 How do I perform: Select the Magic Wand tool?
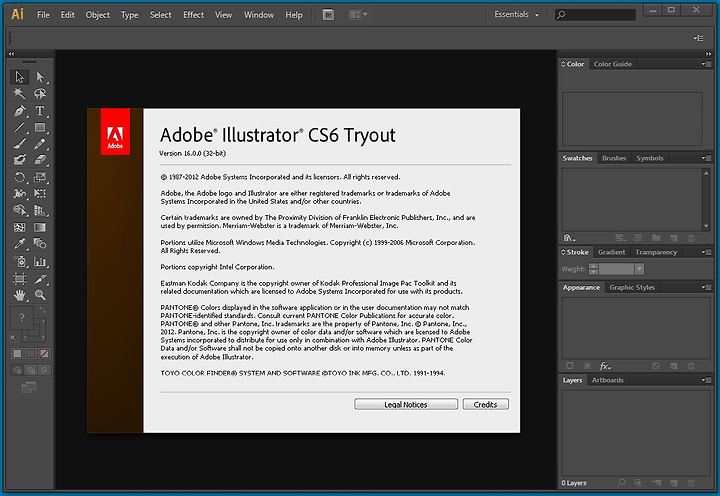pos(19,93)
